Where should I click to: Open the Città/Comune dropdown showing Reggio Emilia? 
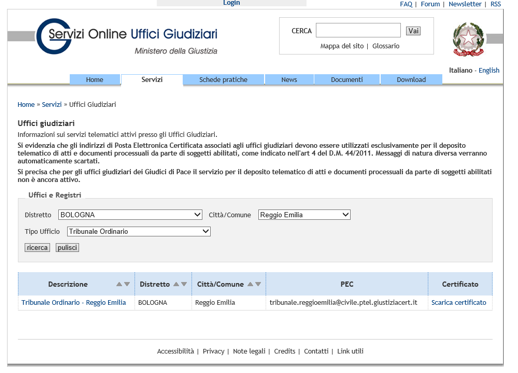pyautogui.click(x=304, y=215)
